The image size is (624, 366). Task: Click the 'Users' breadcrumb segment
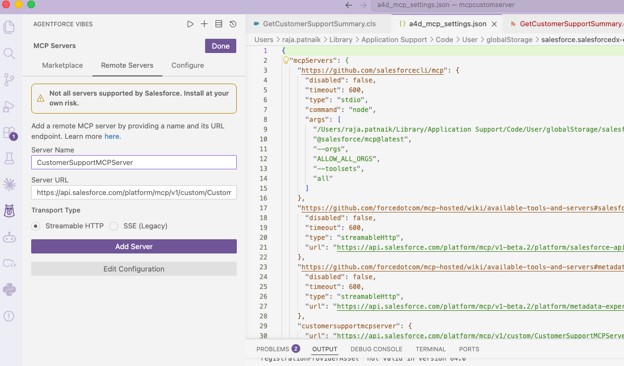263,40
